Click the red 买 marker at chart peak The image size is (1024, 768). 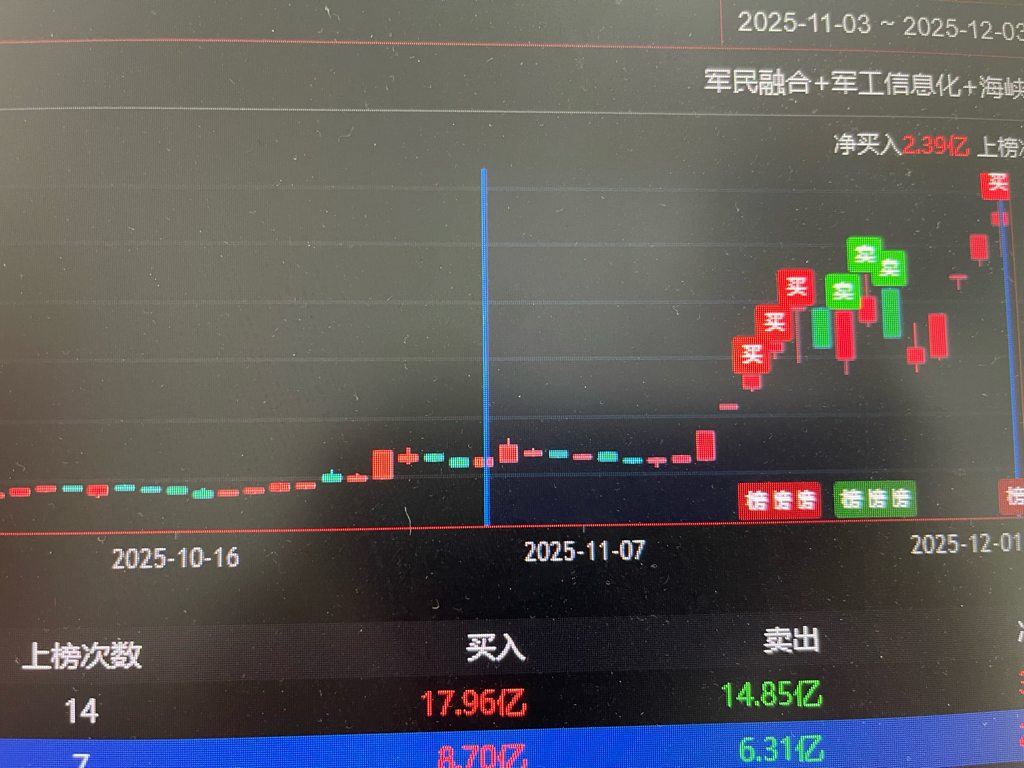pos(997,184)
